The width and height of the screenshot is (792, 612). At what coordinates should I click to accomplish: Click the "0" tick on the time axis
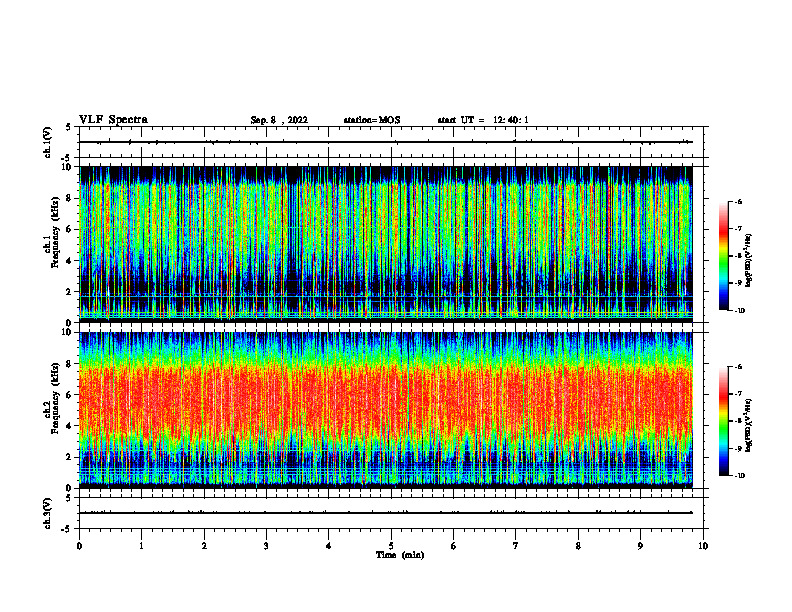point(79,546)
